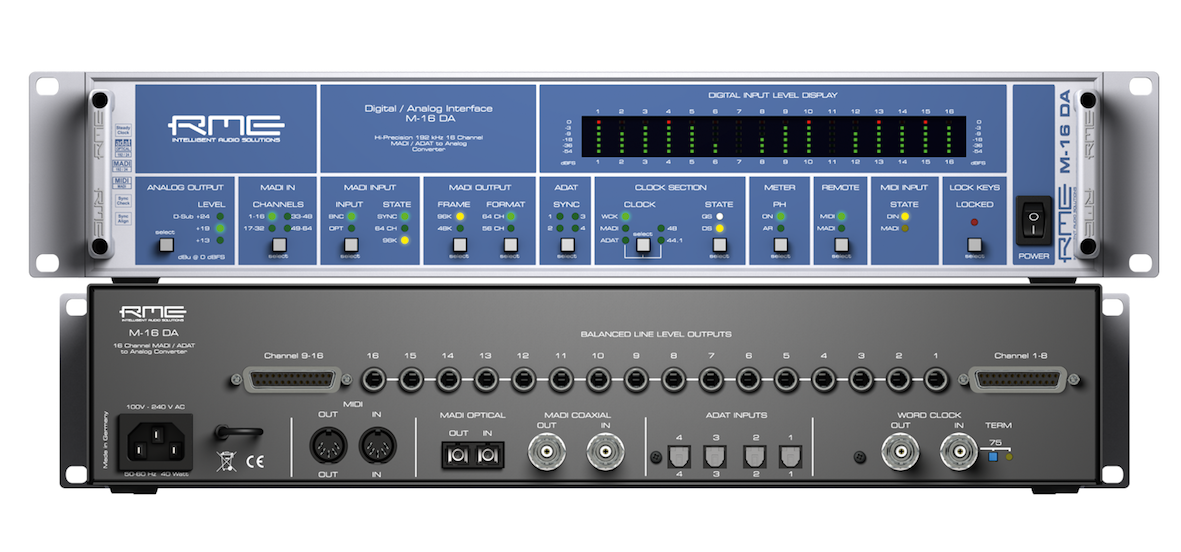Click the CE marking on rear panel
The height and width of the screenshot is (552, 1181).
coord(255,462)
